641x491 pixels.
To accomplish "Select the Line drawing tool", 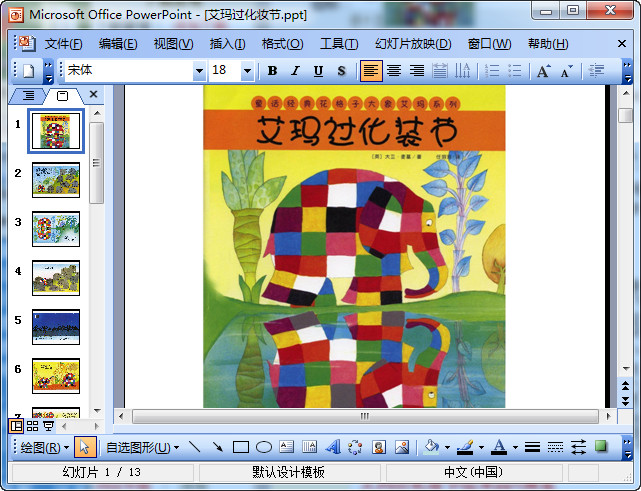I will pos(195,447).
